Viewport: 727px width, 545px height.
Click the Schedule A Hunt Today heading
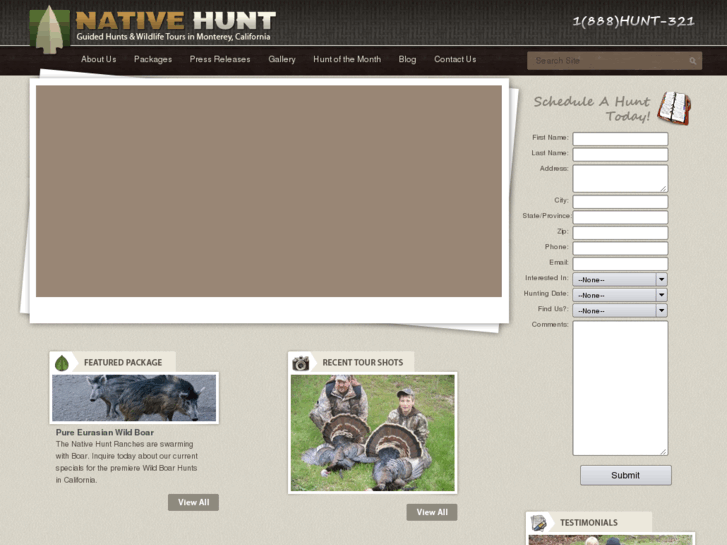coord(592,109)
